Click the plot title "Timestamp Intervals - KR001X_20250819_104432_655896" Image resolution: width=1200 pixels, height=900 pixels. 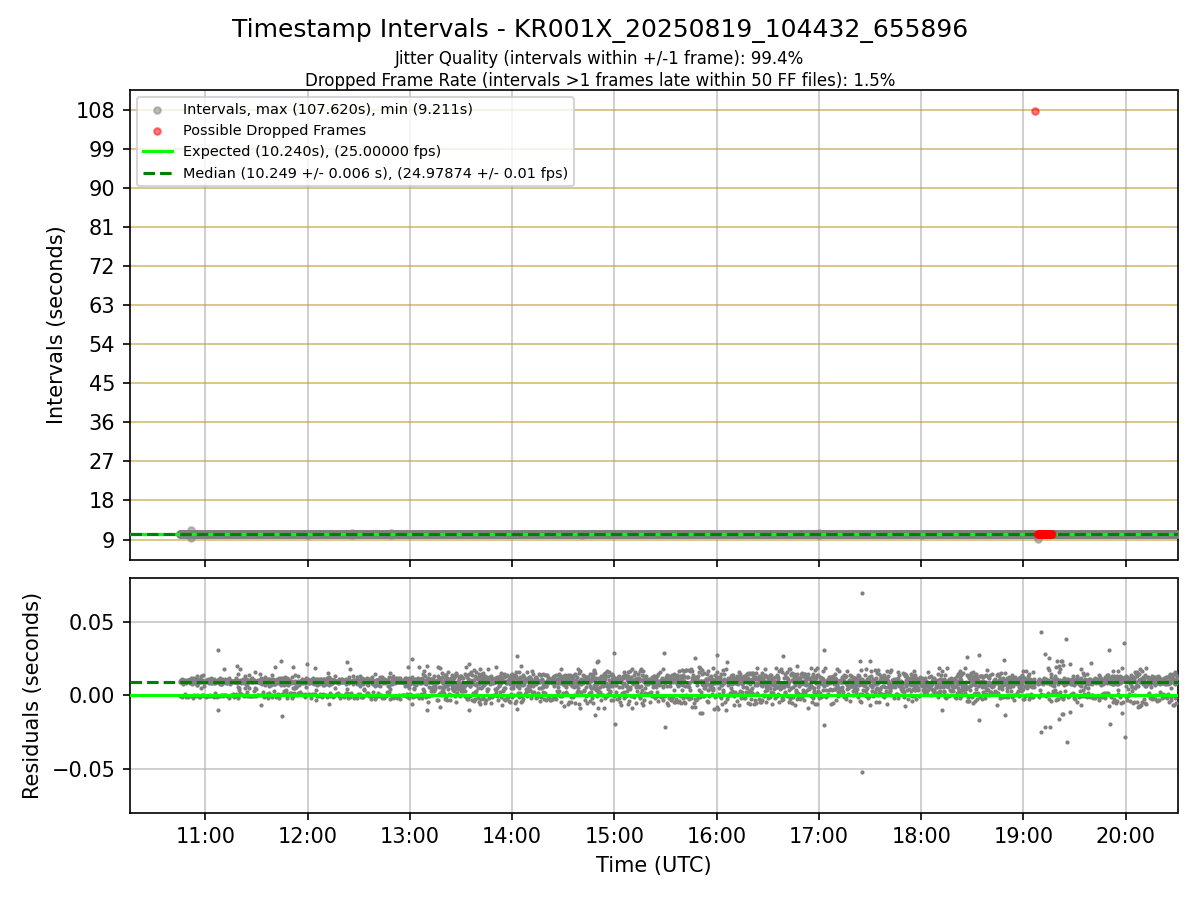point(600,29)
